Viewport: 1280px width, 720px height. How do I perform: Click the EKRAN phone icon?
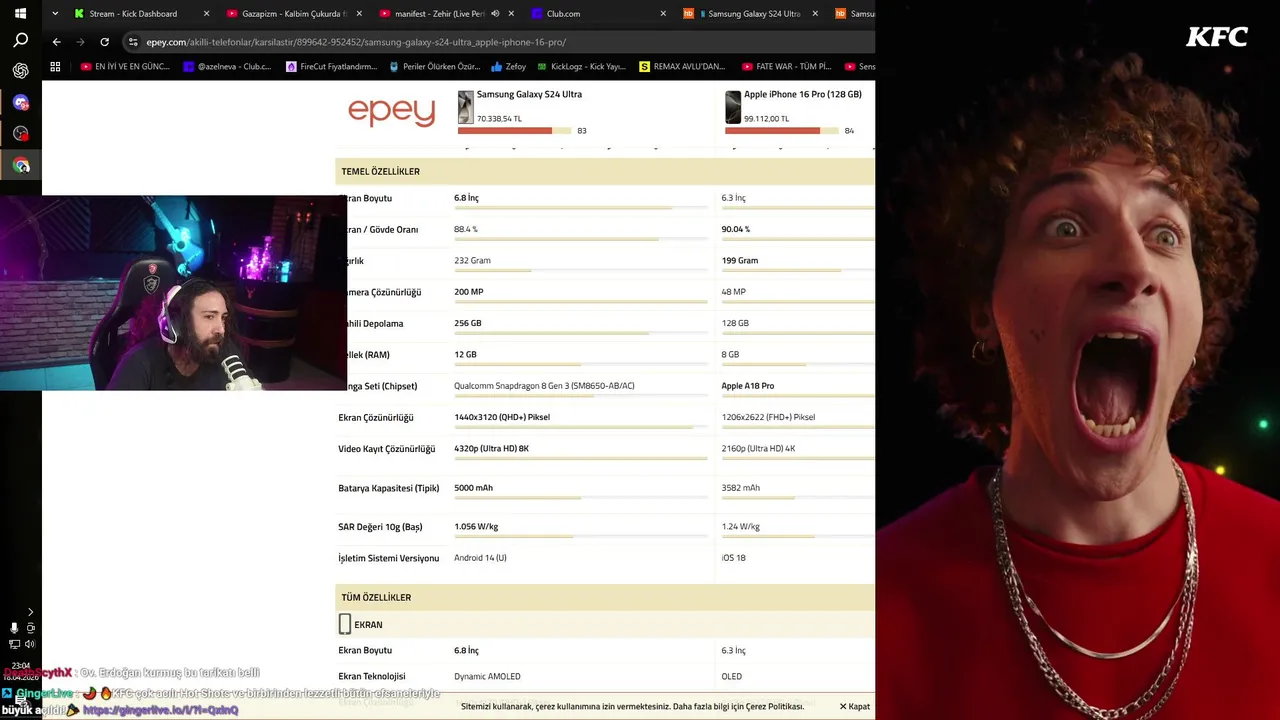pyautogui.click(x=345, y=624)
